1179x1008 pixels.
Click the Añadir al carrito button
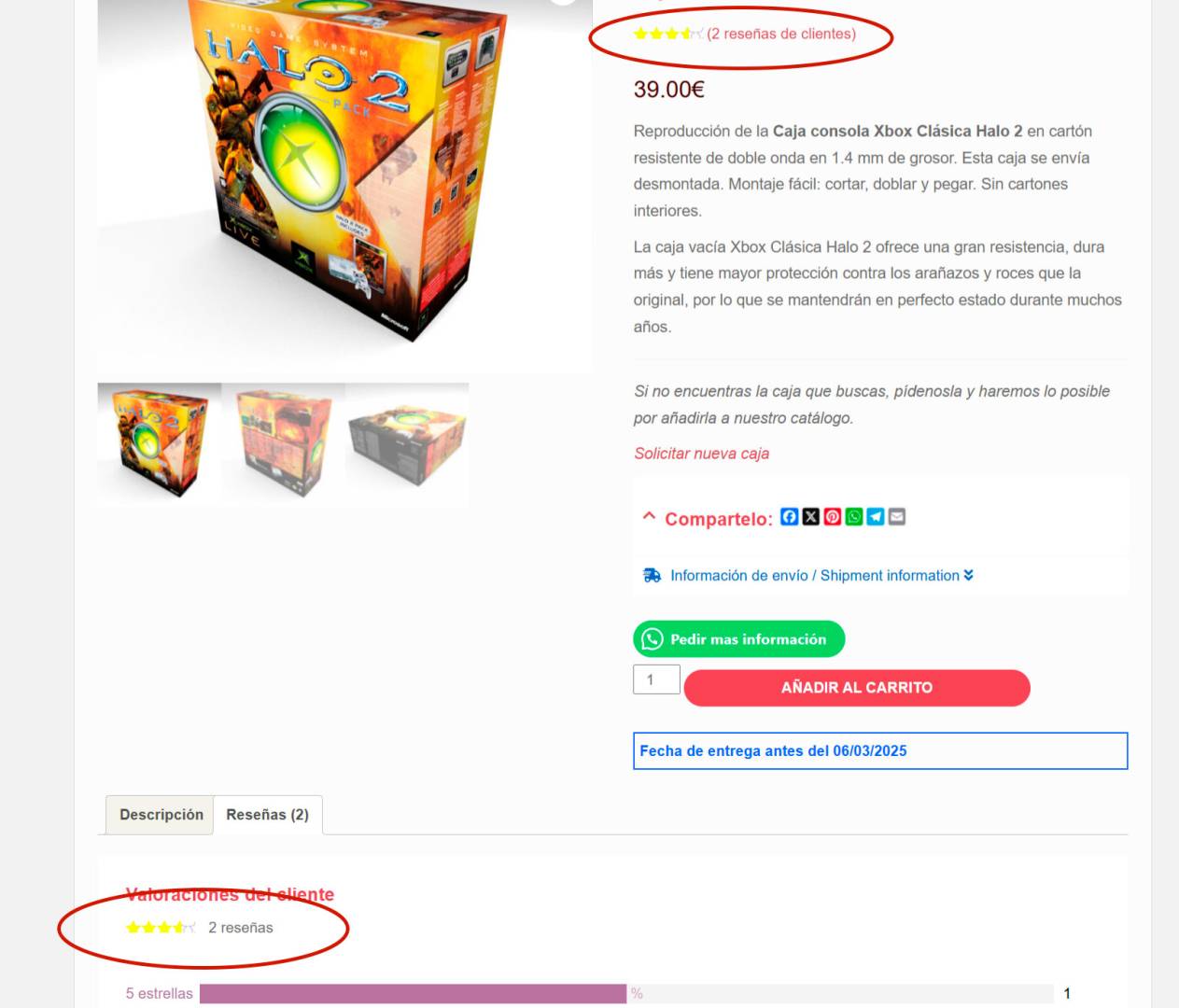coord(857,688)
